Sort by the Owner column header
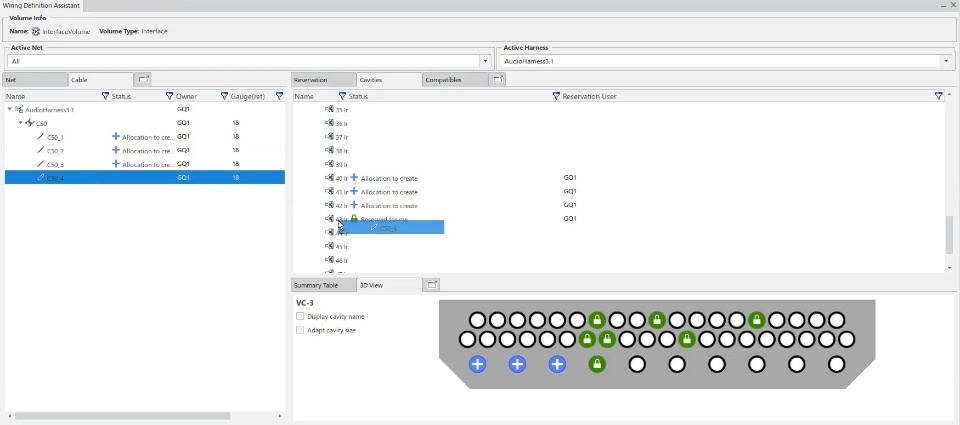This screenshot has height=425, width=960. point(186,96)
